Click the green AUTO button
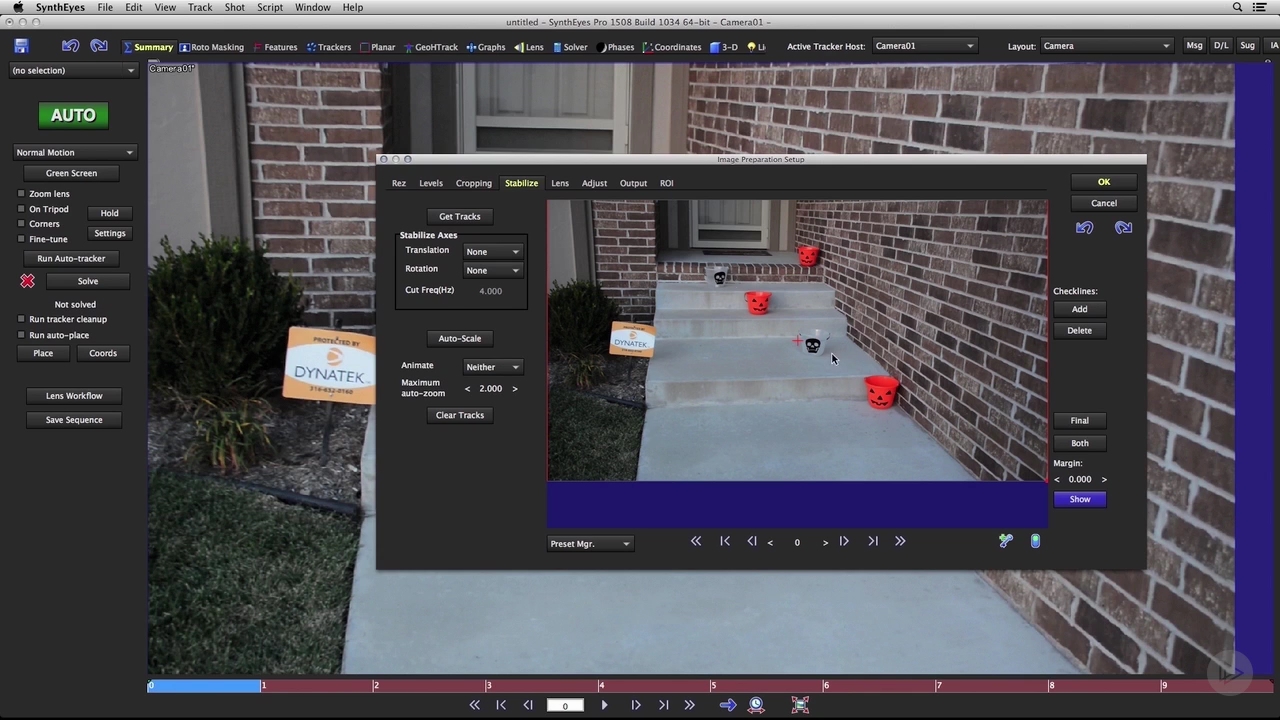 pos(73,115)
